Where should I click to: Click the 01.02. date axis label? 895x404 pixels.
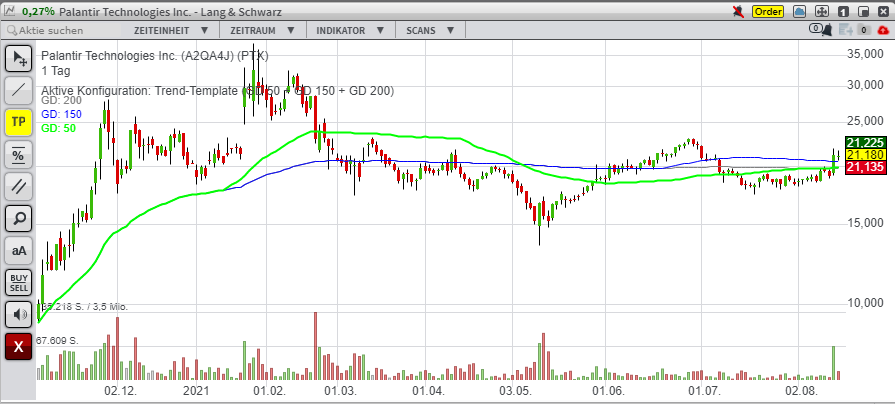269,391
